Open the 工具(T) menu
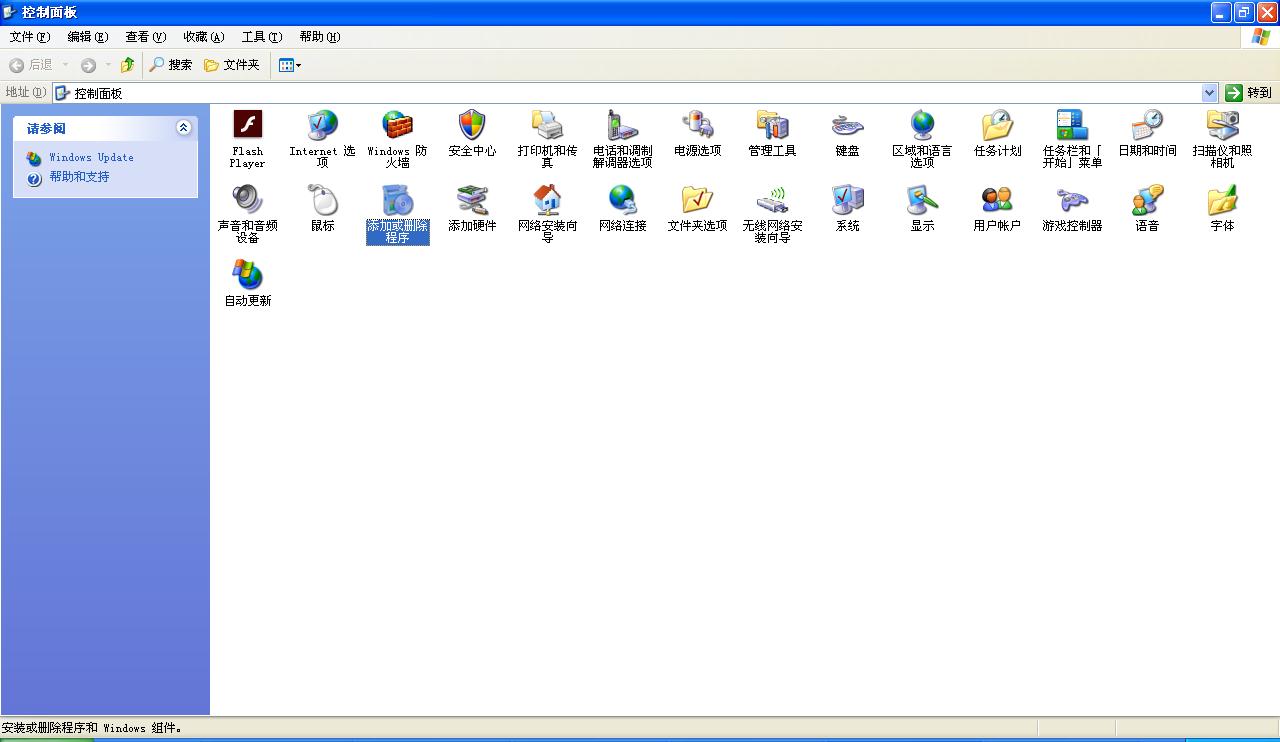The width and height of the screenshot is (1280, 742). pyautogui.click(x=261, y=37)
